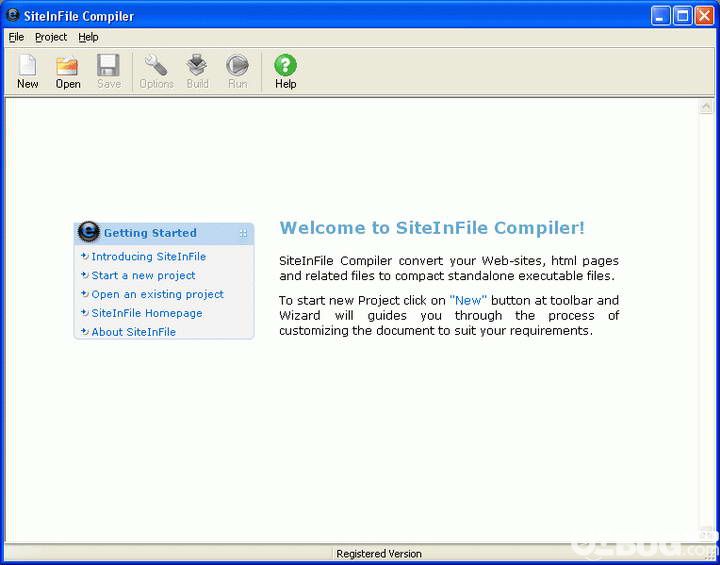Click the "New" link in the welcome text

[468, 300]
